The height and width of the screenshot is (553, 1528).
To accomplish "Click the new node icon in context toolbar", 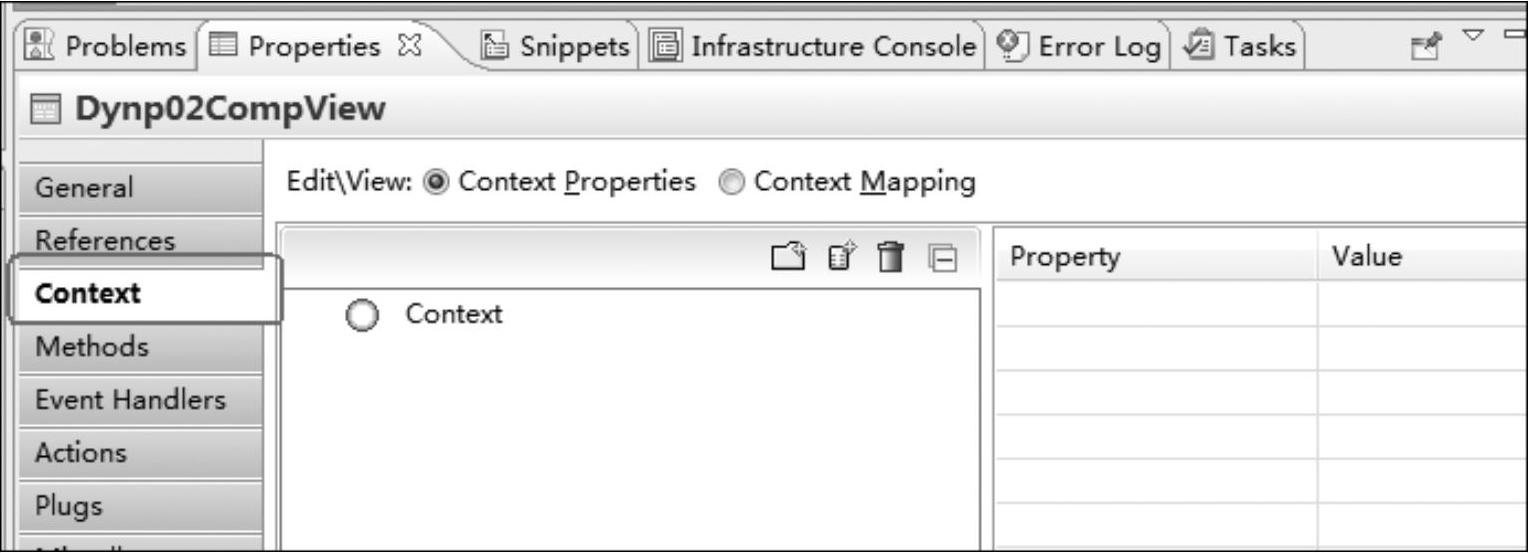I will 787,258.
